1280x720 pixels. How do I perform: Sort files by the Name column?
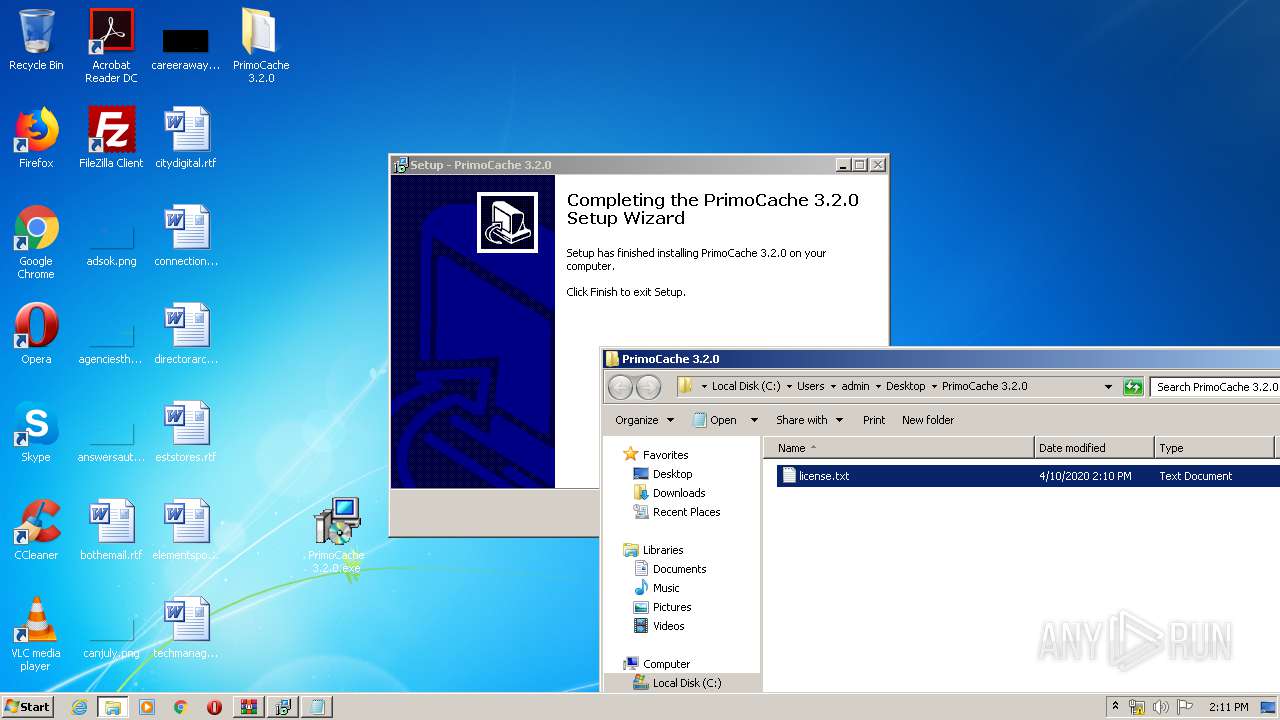click(x=899, y=448)
